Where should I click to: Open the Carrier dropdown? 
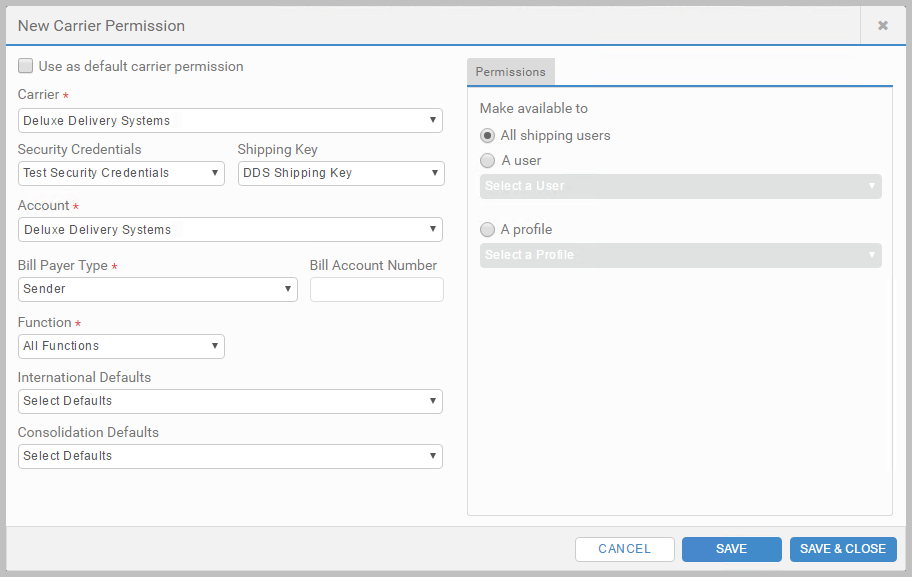pos(230,120)
